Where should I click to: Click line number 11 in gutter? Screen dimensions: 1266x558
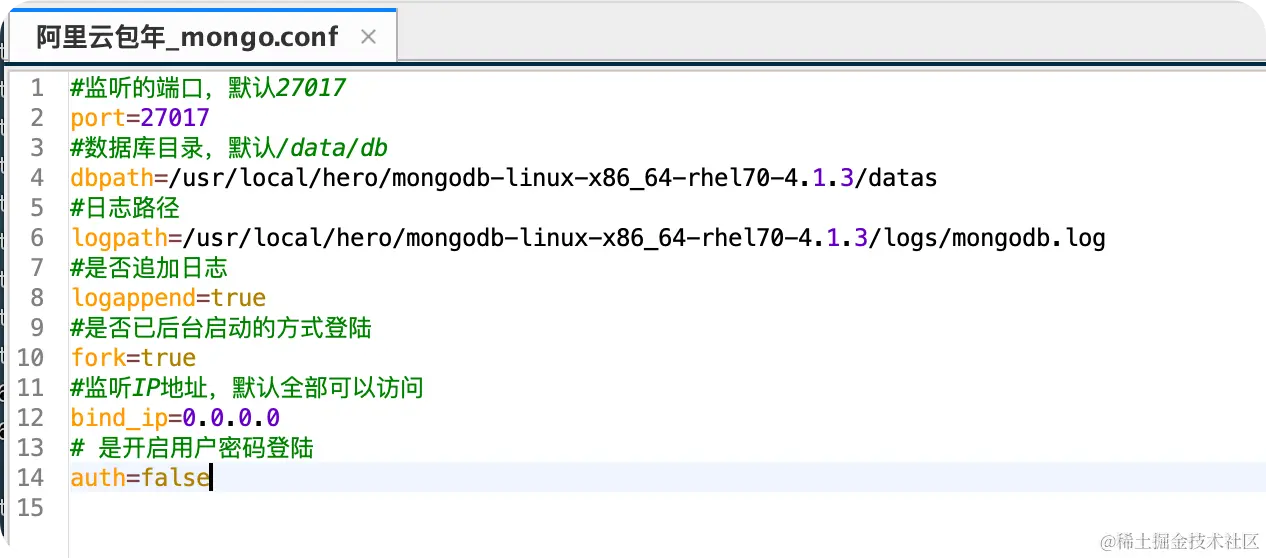30,388
